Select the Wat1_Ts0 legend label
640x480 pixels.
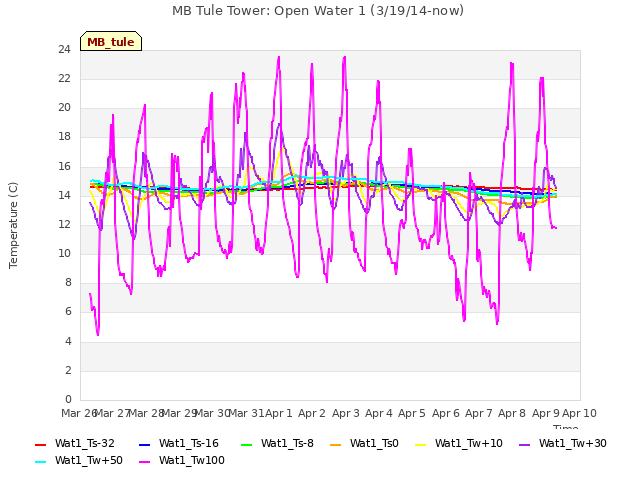click(374, 444)
